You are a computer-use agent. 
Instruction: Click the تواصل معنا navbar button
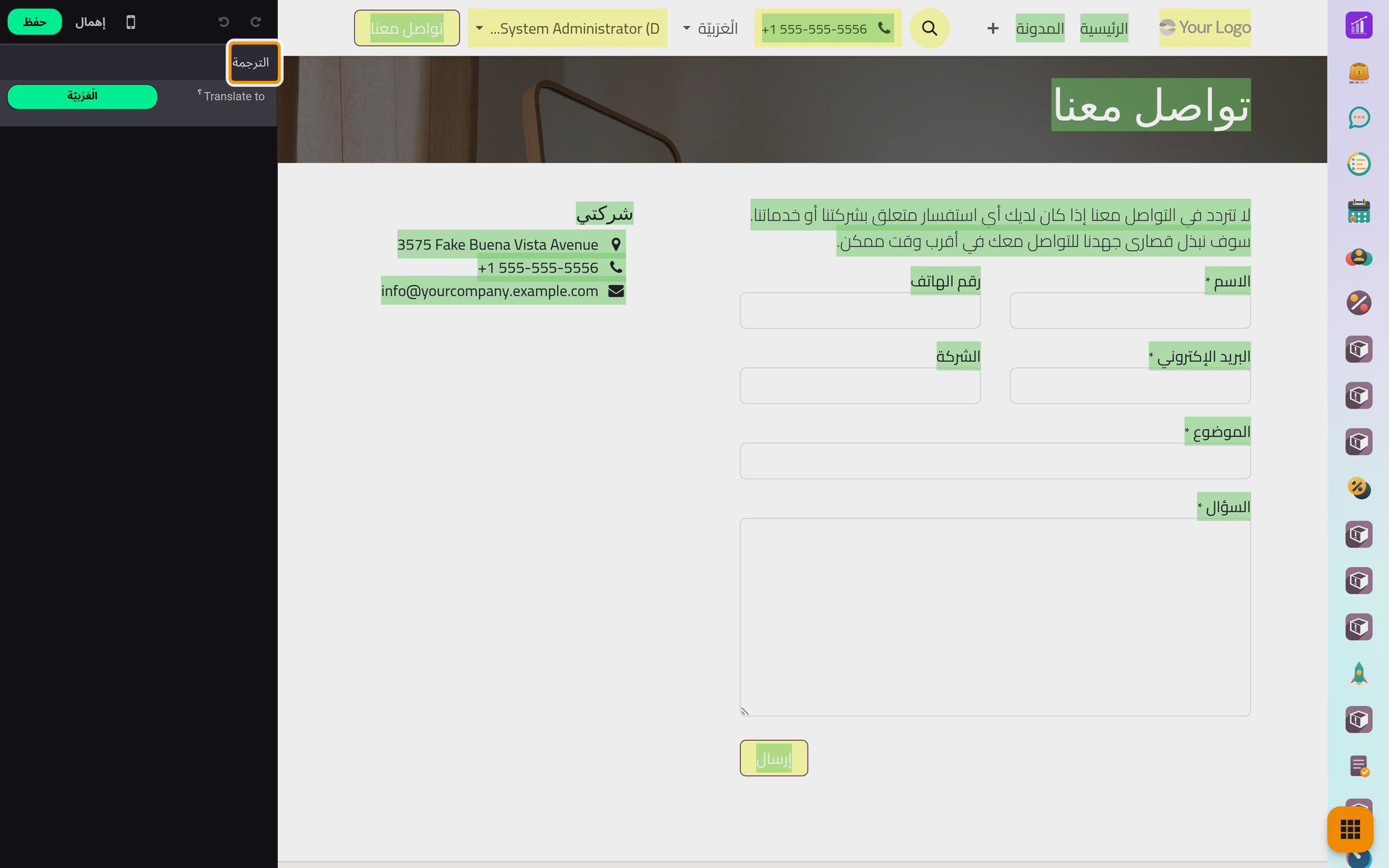[x=407, y=28]
